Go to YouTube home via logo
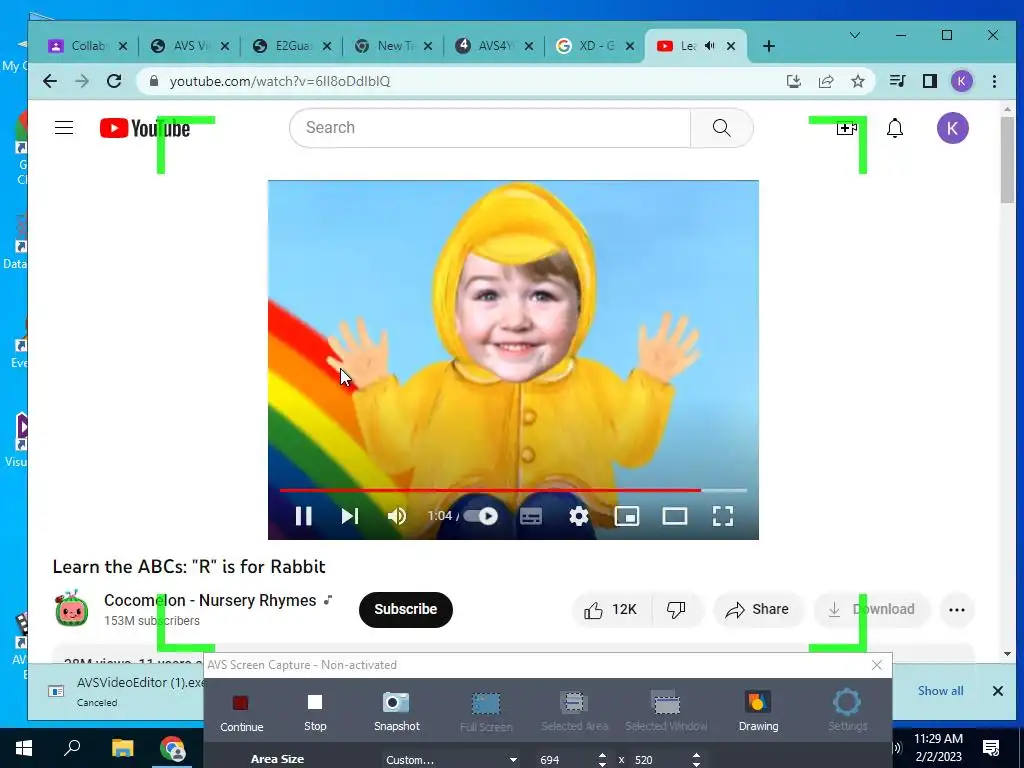1024x768 pixels. click(x=145, y=128)
